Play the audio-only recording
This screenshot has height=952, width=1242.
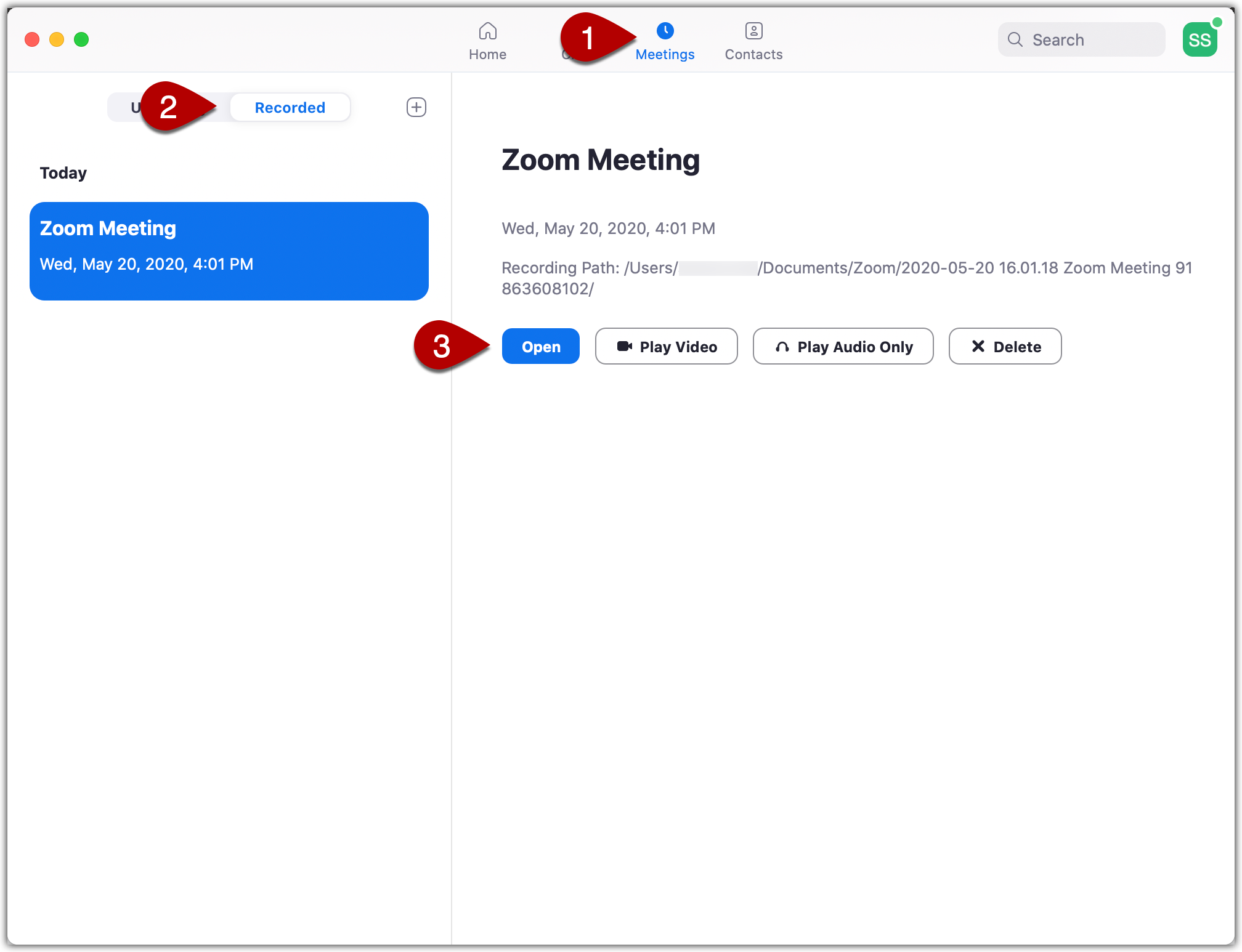843,346
